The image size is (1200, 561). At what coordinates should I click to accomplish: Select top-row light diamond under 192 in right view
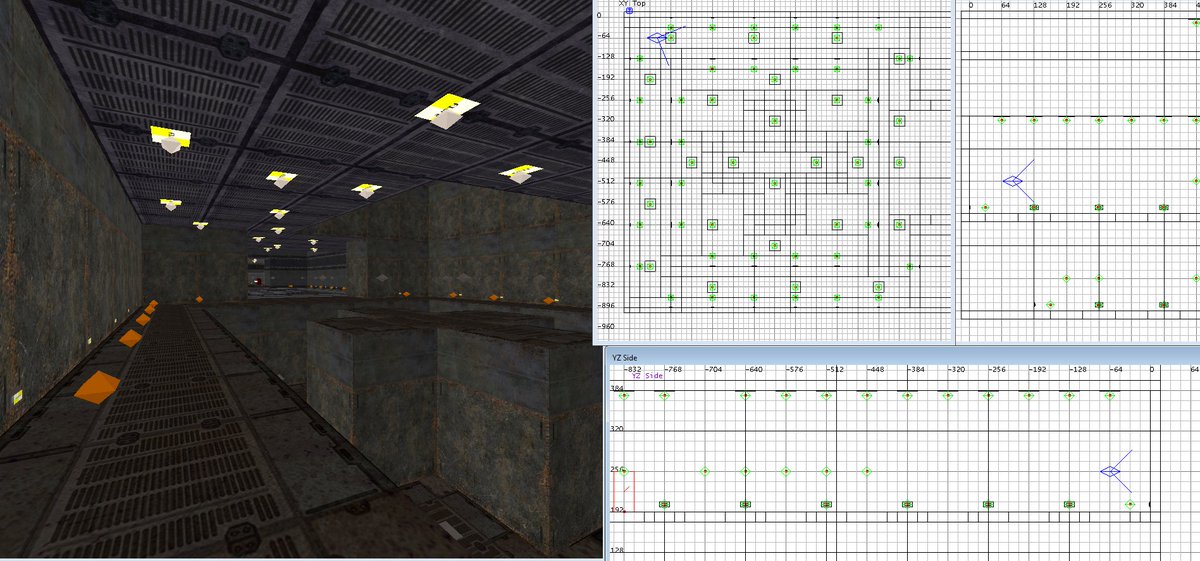click(1067, 120)
